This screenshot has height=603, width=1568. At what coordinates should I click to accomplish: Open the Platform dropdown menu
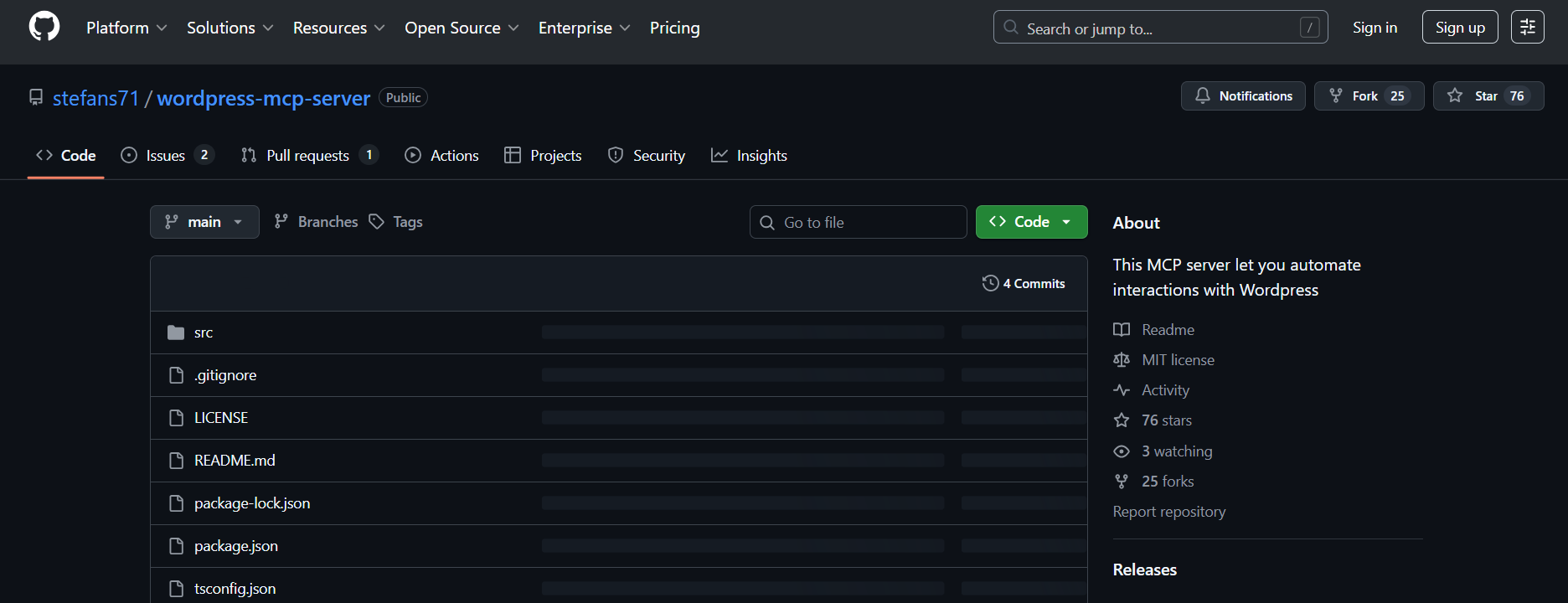click(x=126, y=28)
